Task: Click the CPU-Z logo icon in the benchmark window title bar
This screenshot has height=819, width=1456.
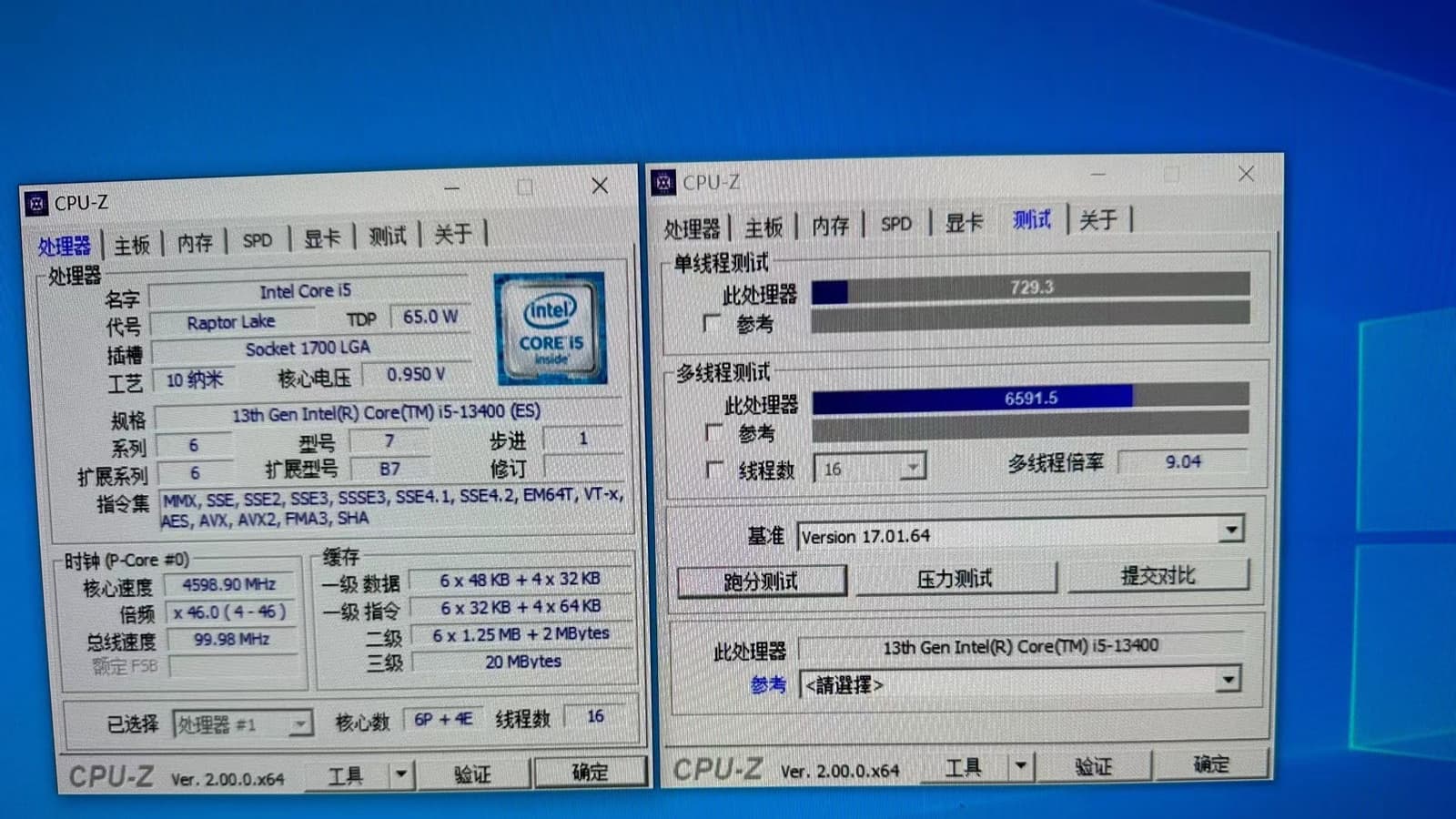Action: click(664, 183)
